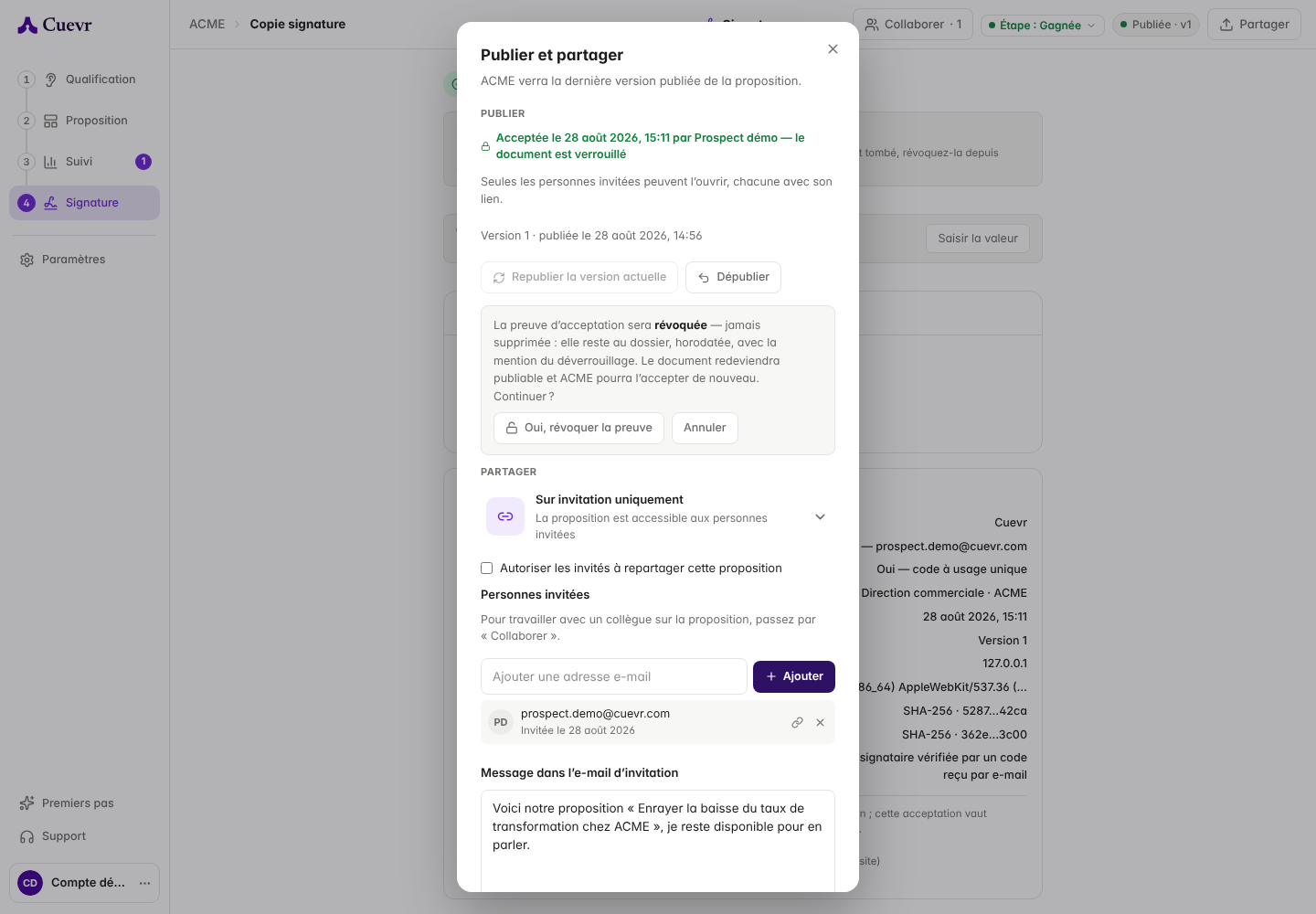
Task: Click the CD account avatar
Action: point(30,883)
